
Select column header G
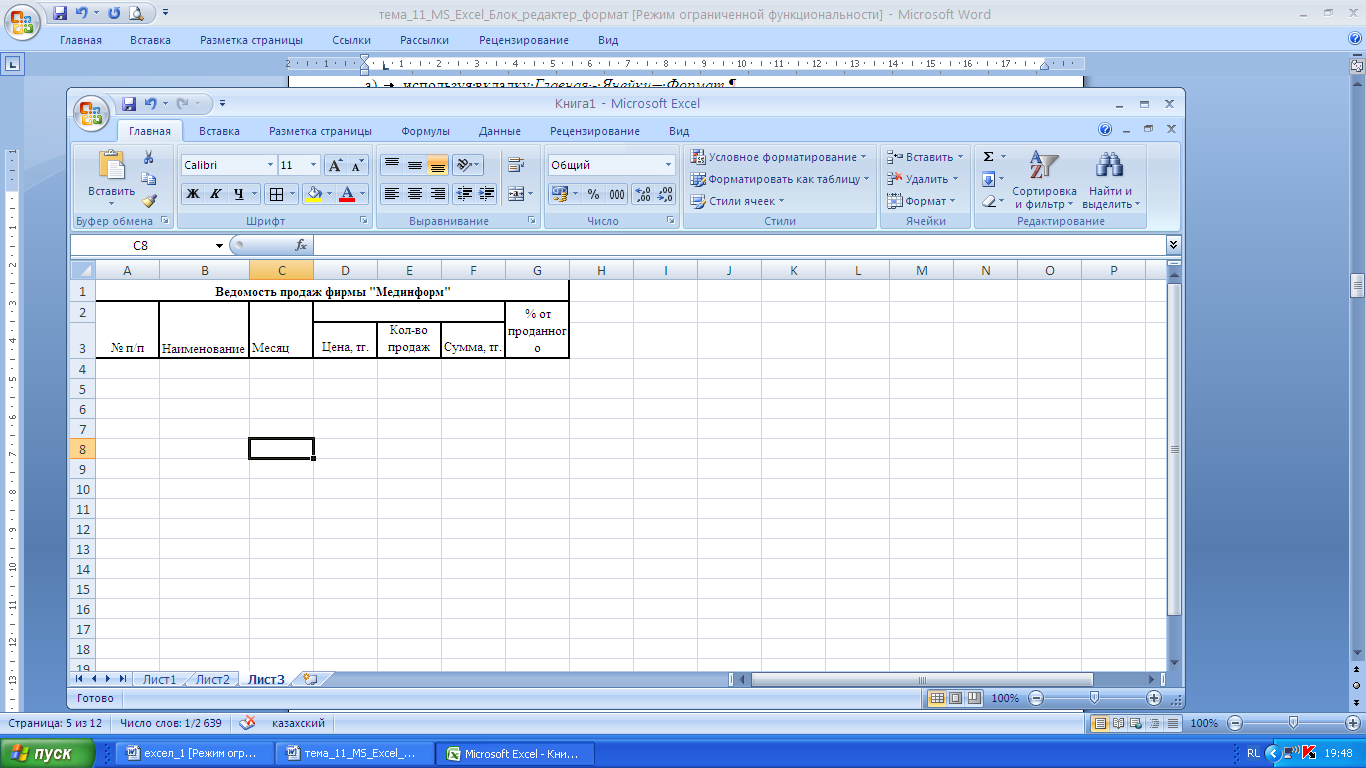click(537, 270)
